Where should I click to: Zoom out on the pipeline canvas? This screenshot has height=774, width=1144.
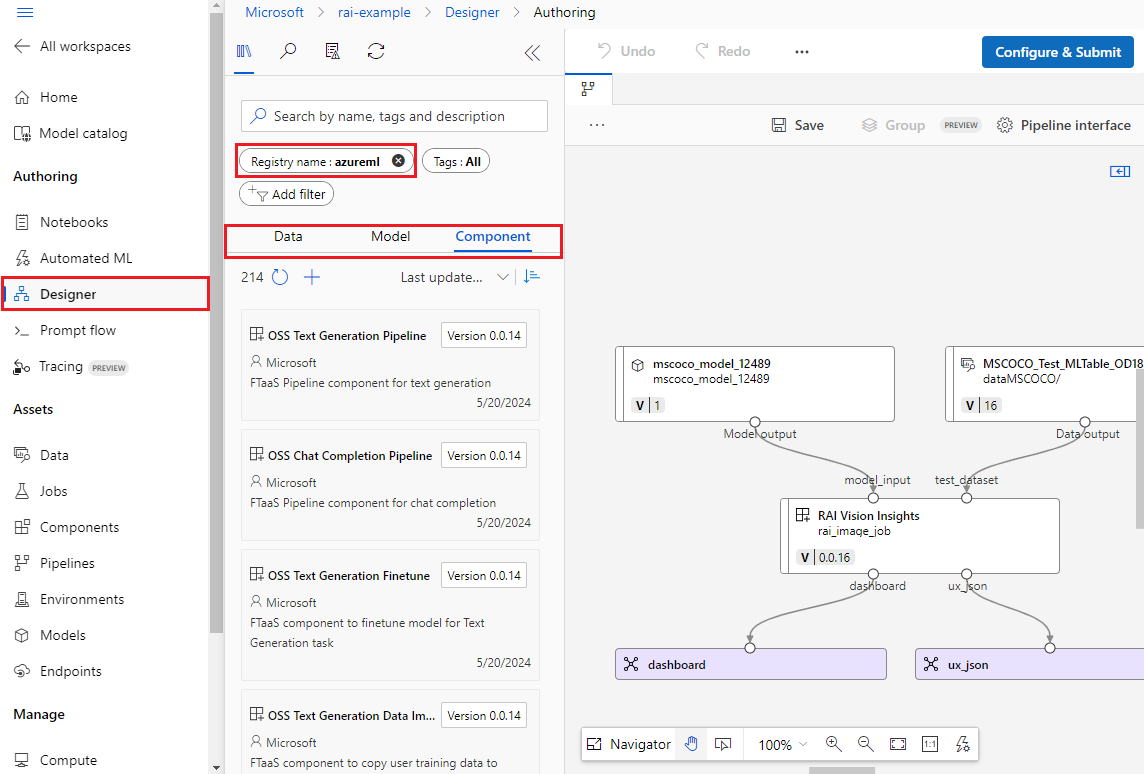[865, 744]
